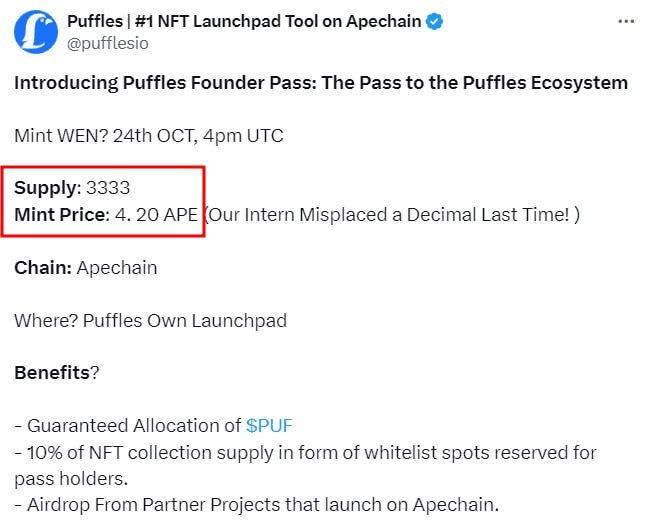Click the blue verified badge icon
Image resolution: width=651 pixels, height=520 pixels.
434,21
